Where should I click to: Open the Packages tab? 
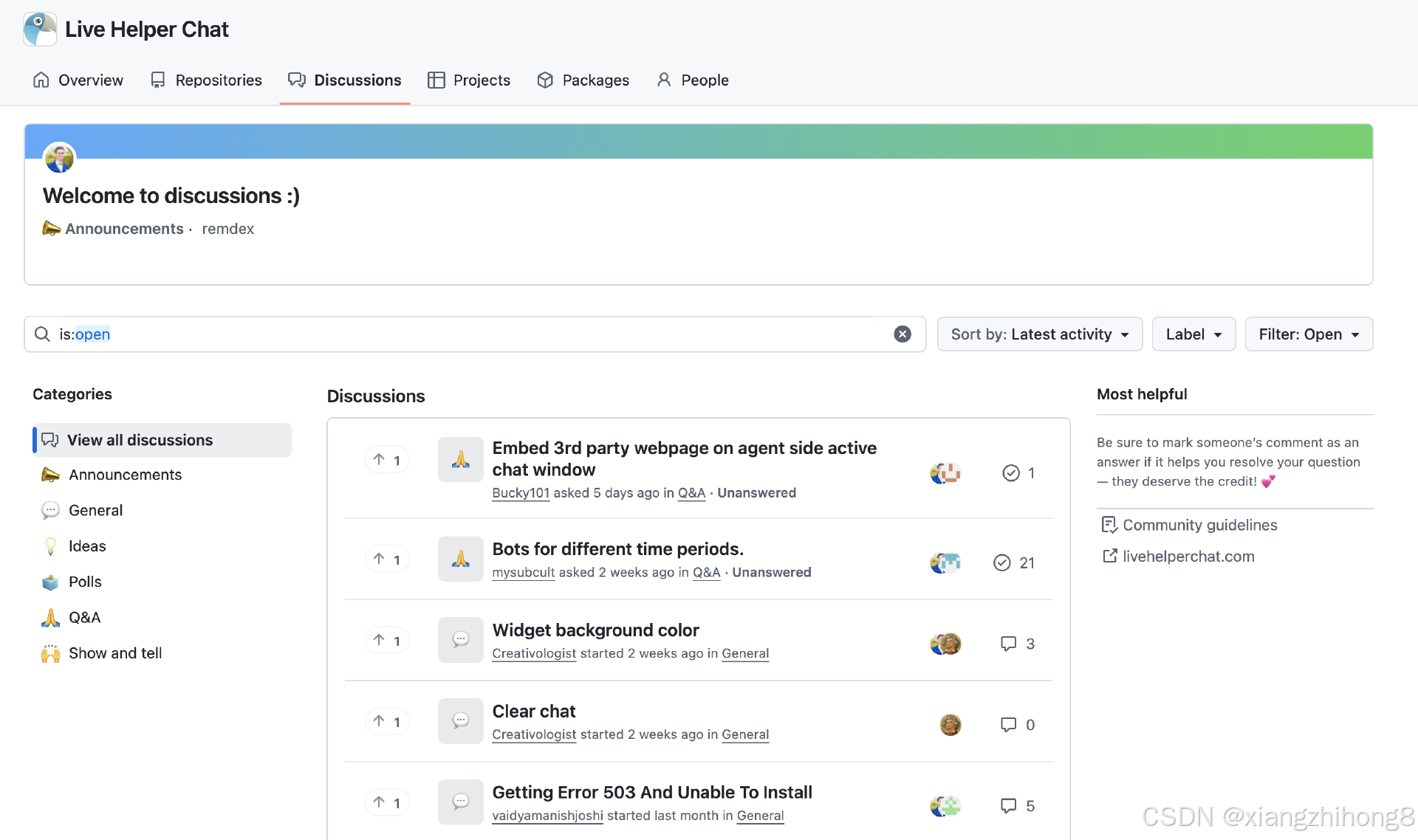click(583, 80)
